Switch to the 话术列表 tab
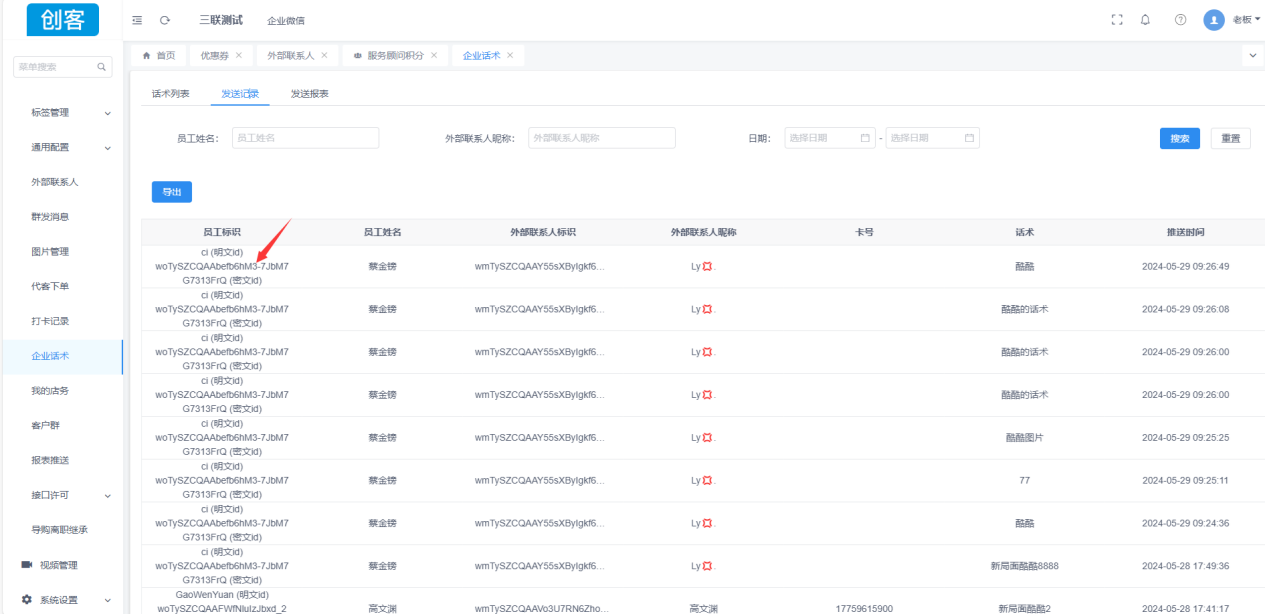 coord(170,93)
